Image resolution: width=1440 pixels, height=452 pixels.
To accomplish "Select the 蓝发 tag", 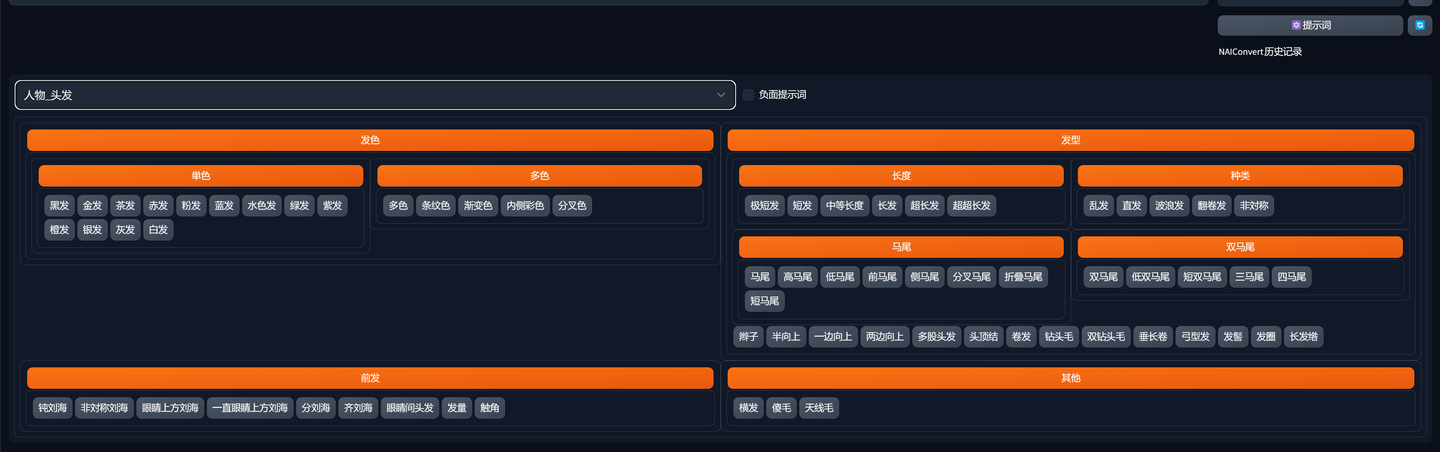I will pyautogui.click(x=224, y=206).
